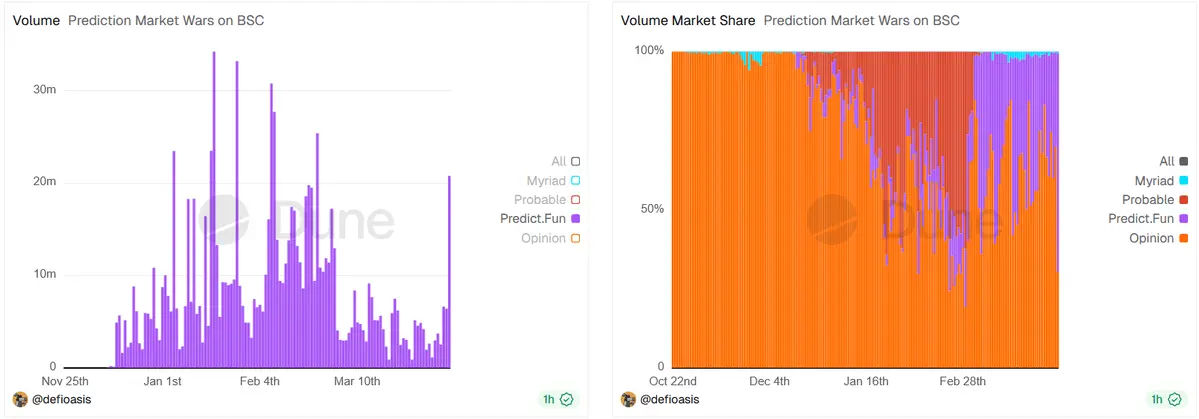Click green refresh checkmark on Volume chart

[567, 399]
